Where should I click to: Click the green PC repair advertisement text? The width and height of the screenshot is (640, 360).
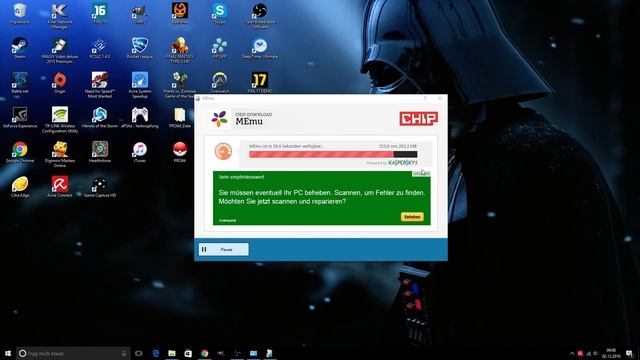pyautogui.click(x=321, y=197)
